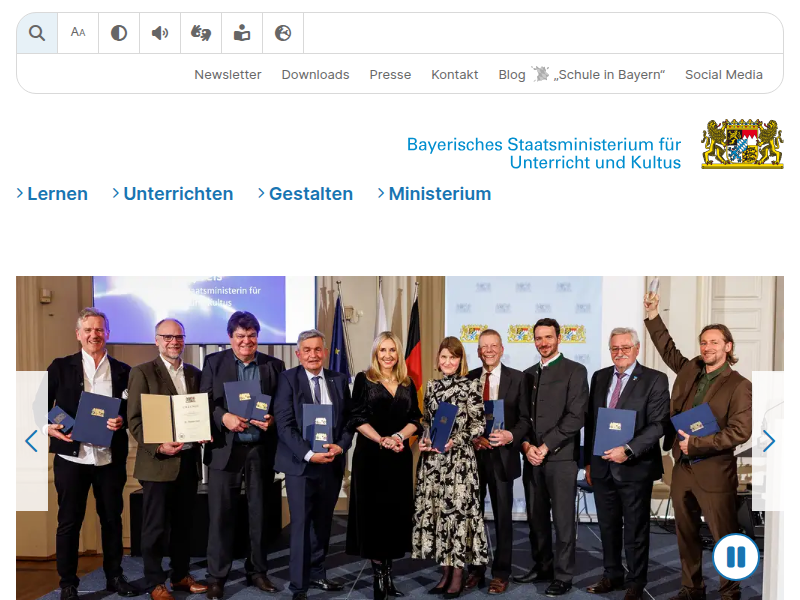Viewport: 800px width, 600px height.
Task: Click the font size adjustment icon
Action: point(78,33)
